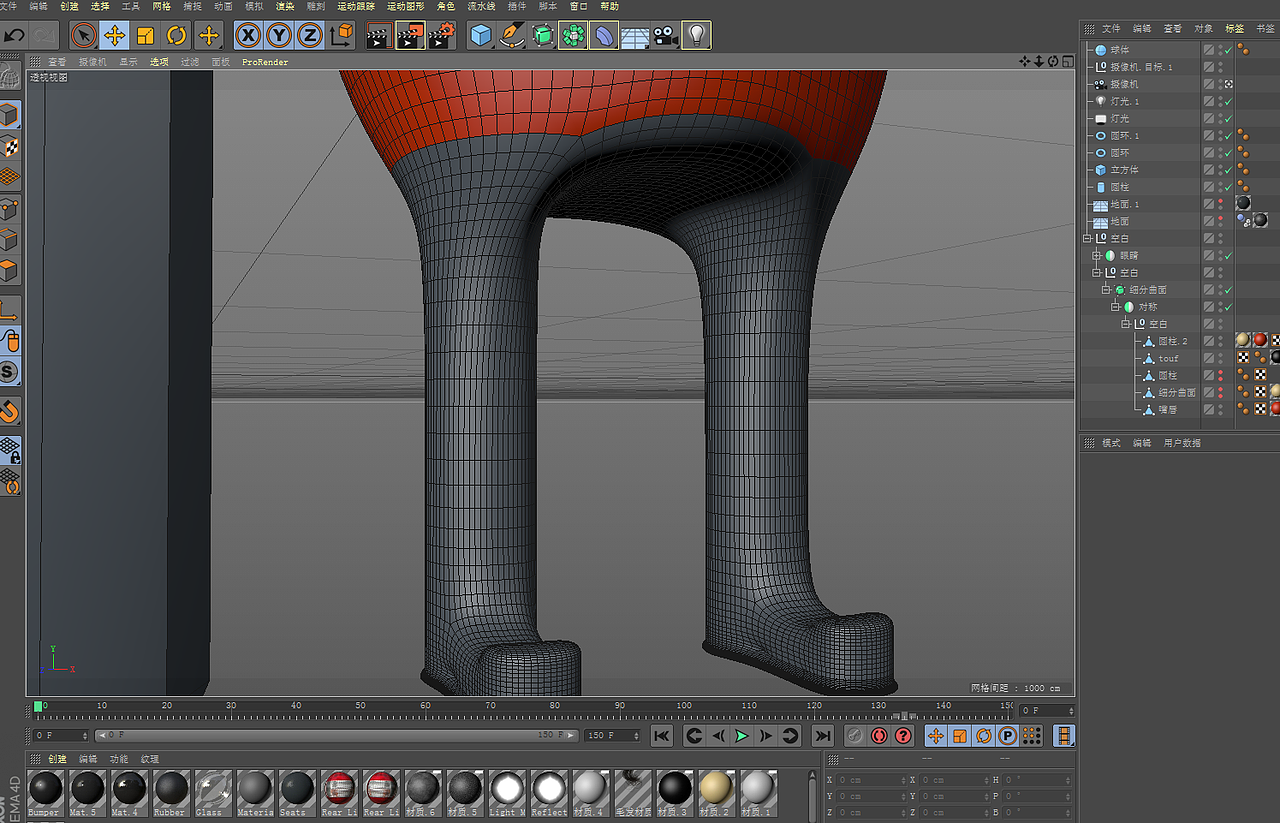Collapse the top-level 空白 null object
1280x823 pixels.
pyautogui.click(x=1087, y=239)
